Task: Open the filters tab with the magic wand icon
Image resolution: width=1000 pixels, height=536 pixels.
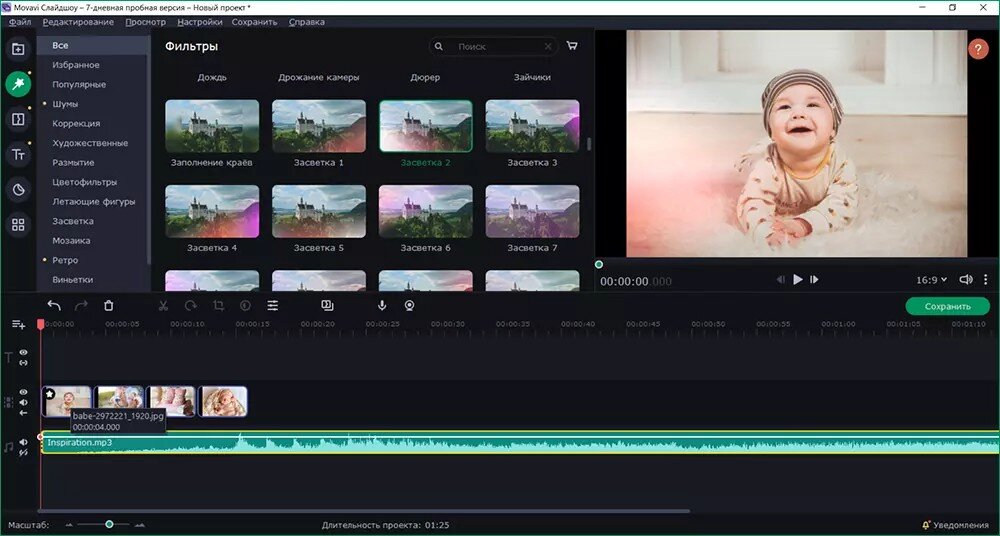Action: point(18,84)
